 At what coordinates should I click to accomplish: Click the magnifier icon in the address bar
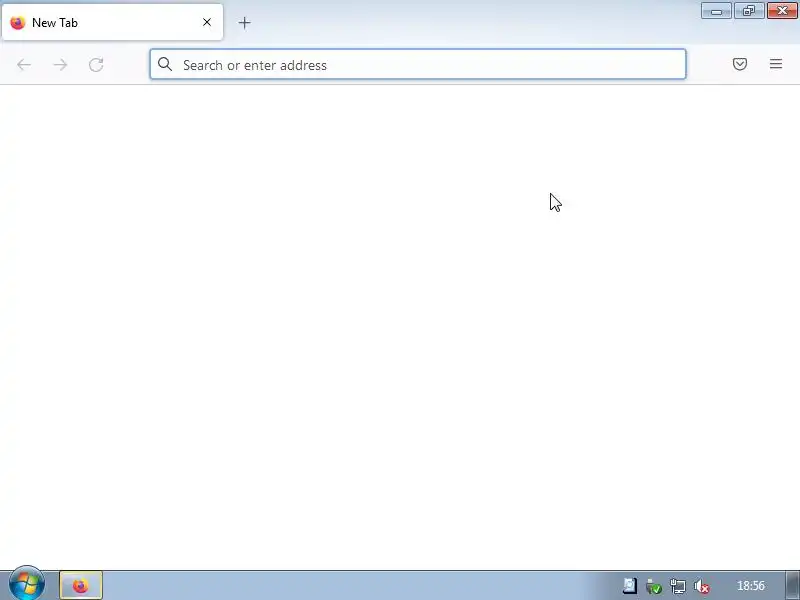[165, 64]
